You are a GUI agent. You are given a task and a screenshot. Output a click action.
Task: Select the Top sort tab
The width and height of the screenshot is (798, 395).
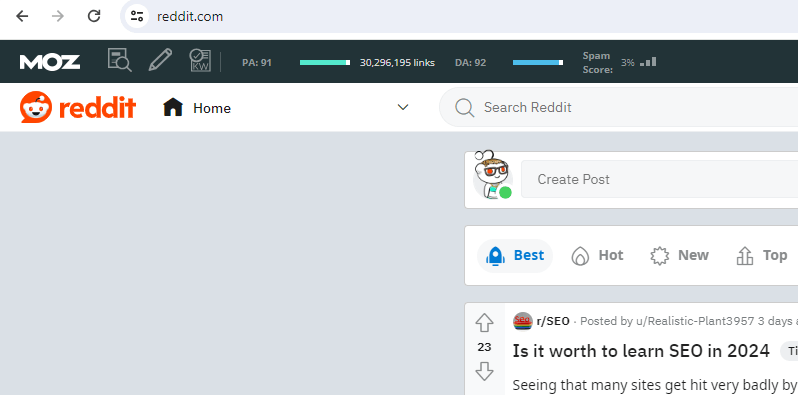coord(762,256)
